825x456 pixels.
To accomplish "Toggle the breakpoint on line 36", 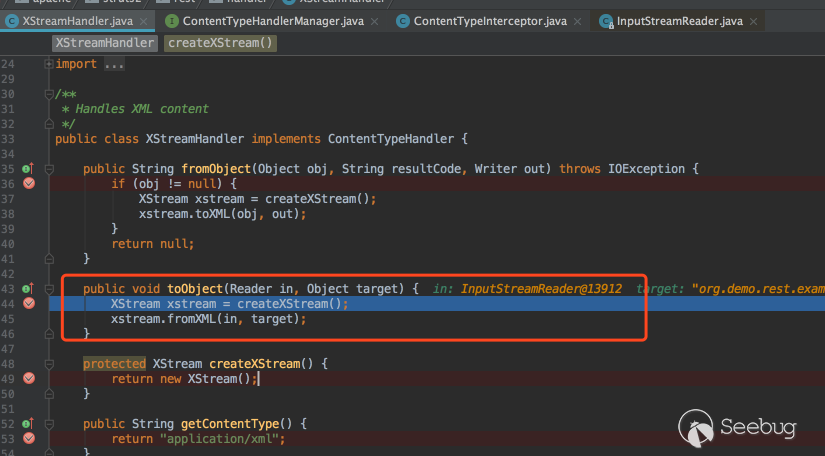I will point(29,184).
